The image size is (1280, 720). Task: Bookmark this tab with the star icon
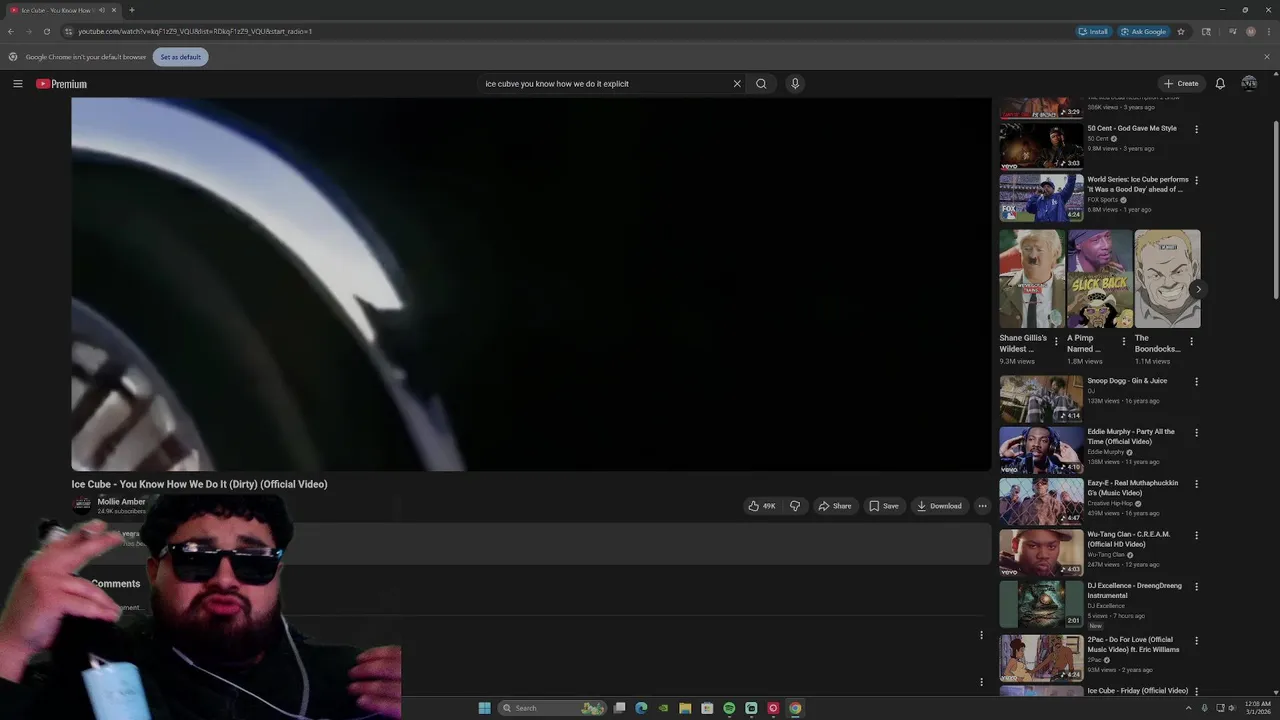pyautogui.click(x=1181, y=31)
